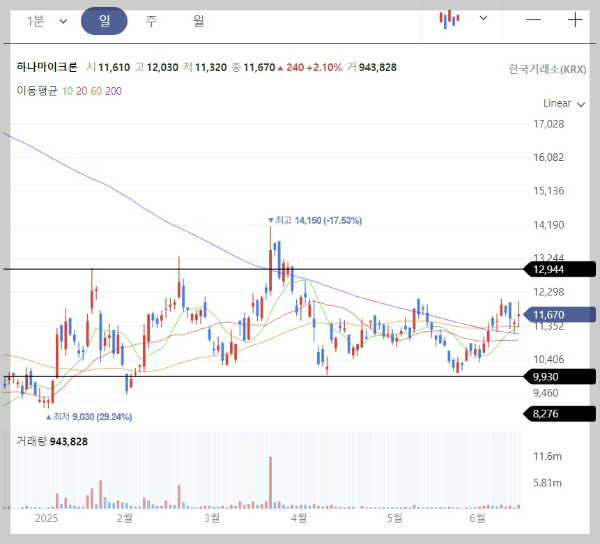Click the 12,298 price axis label
The height and width of the screenshot is (544, 600).
point(548,292)
